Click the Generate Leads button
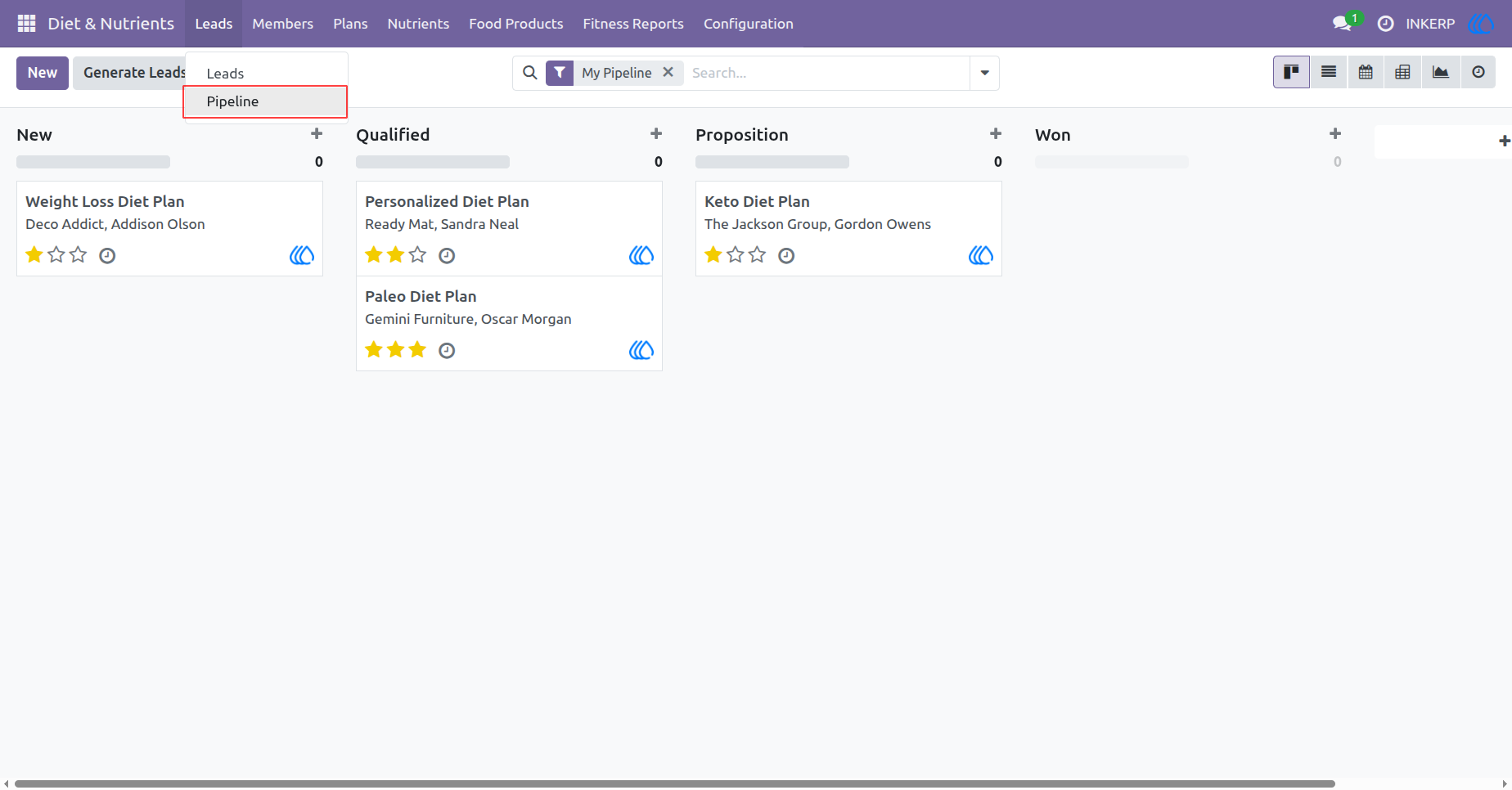Screen dimensions: 1512x790 (130, 73)
